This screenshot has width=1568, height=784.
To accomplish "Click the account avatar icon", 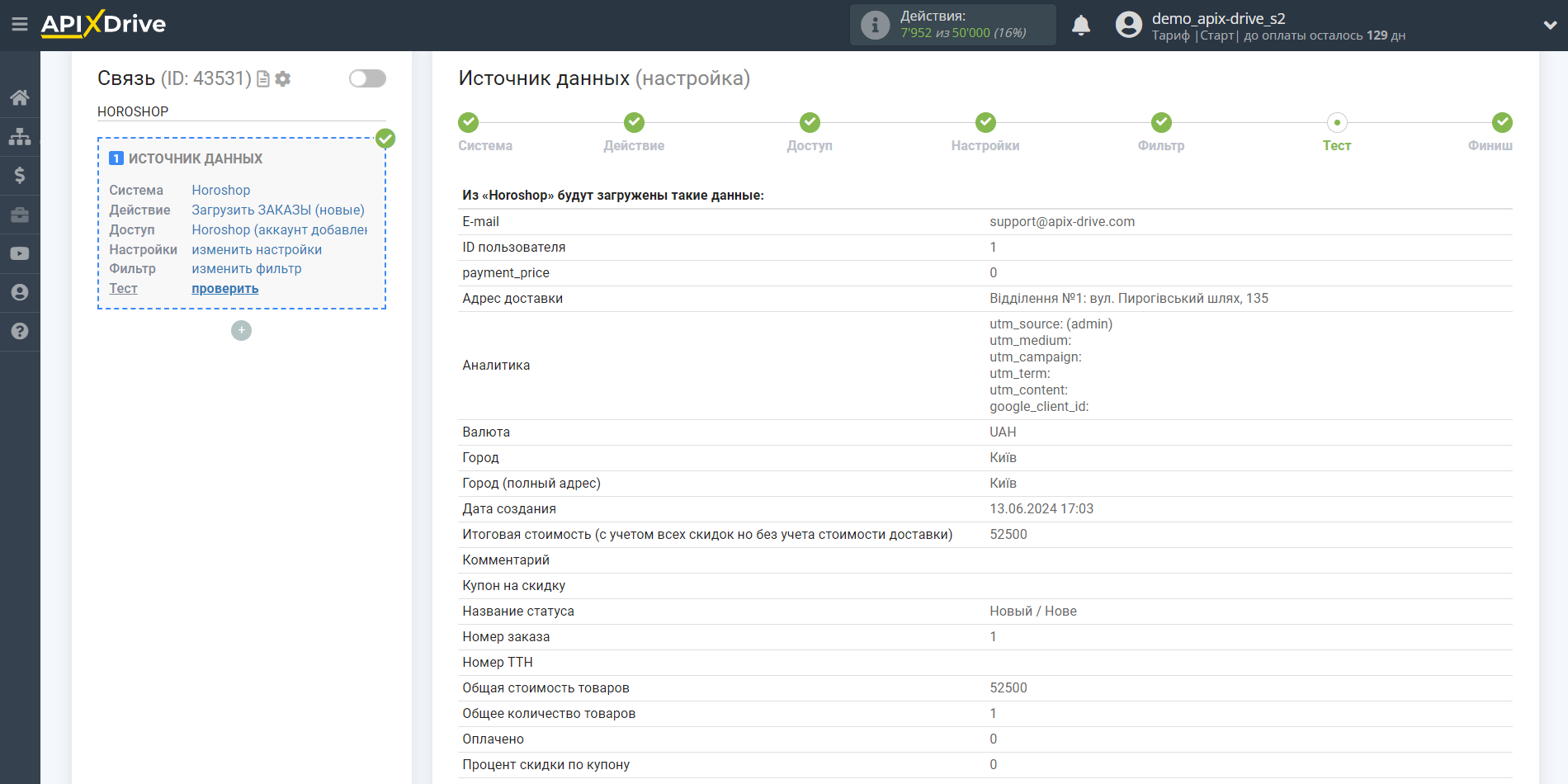I will click(x=1129, y=25).
